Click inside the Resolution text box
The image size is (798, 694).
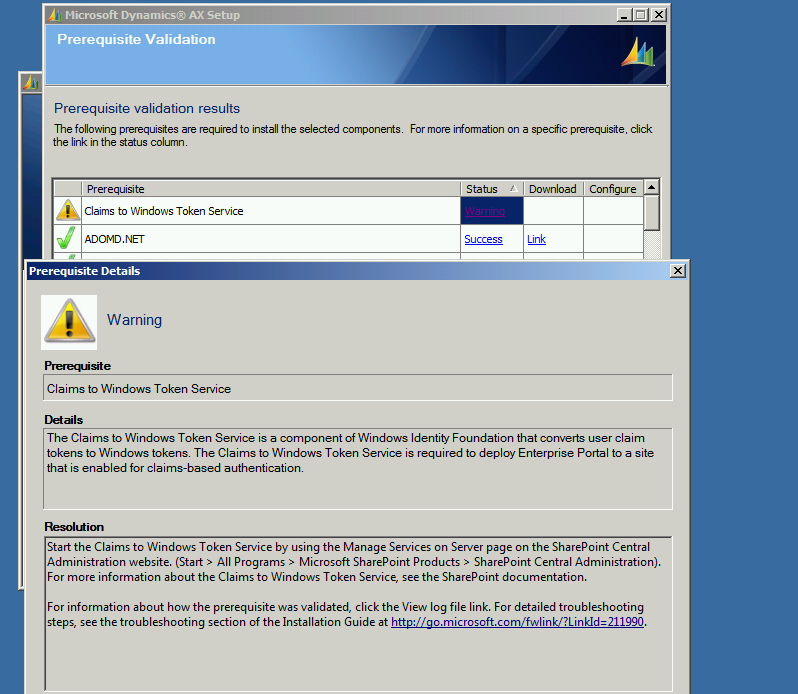[358, 613]
